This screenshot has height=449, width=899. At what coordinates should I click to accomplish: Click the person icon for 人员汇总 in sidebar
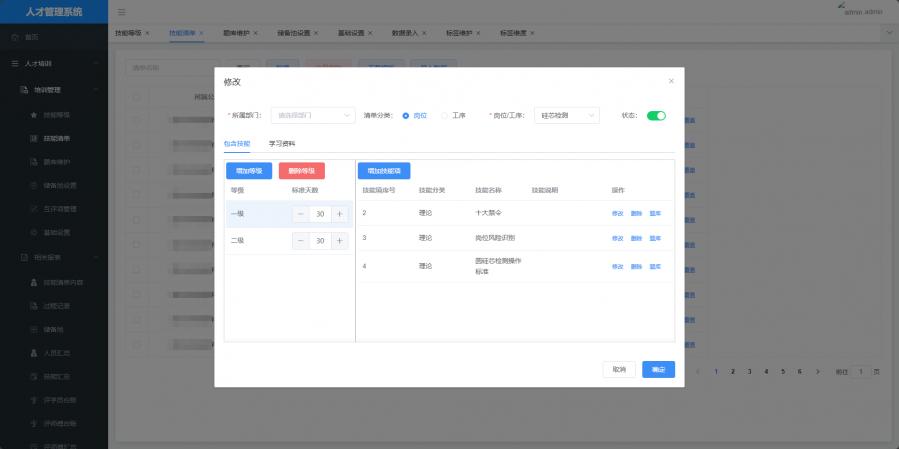(x=33, y=353)
